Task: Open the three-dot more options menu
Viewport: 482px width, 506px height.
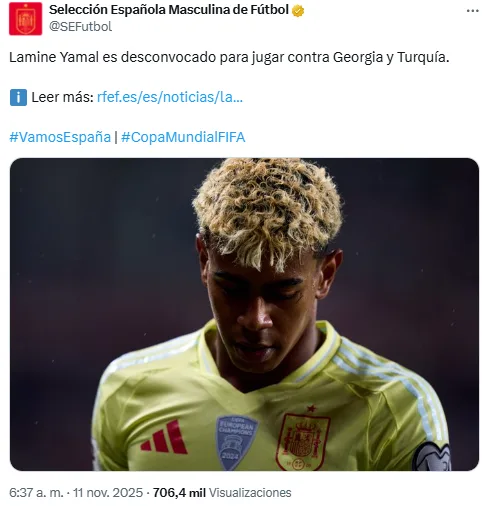Action: click(472, 11)
